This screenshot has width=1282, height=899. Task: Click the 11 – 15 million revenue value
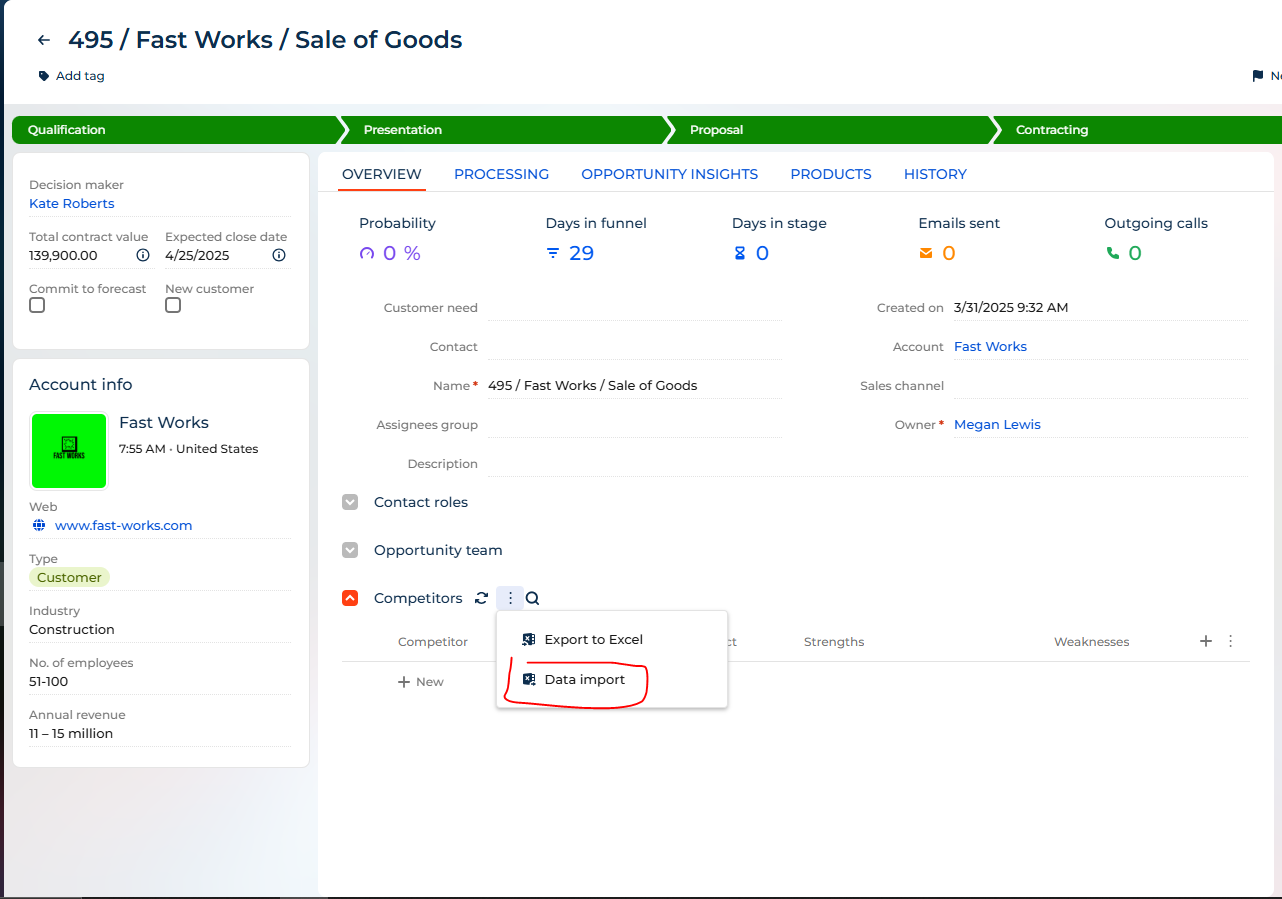point(71,733)
